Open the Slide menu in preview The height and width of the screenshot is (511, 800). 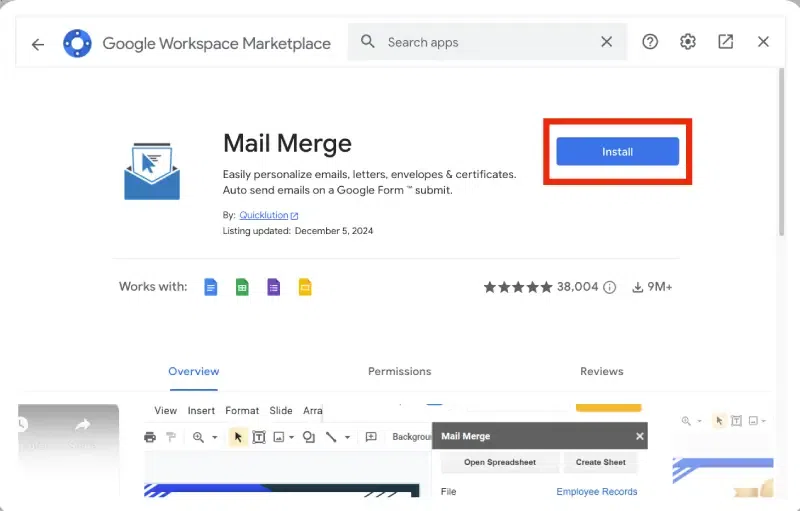click(x=281, y=411)
